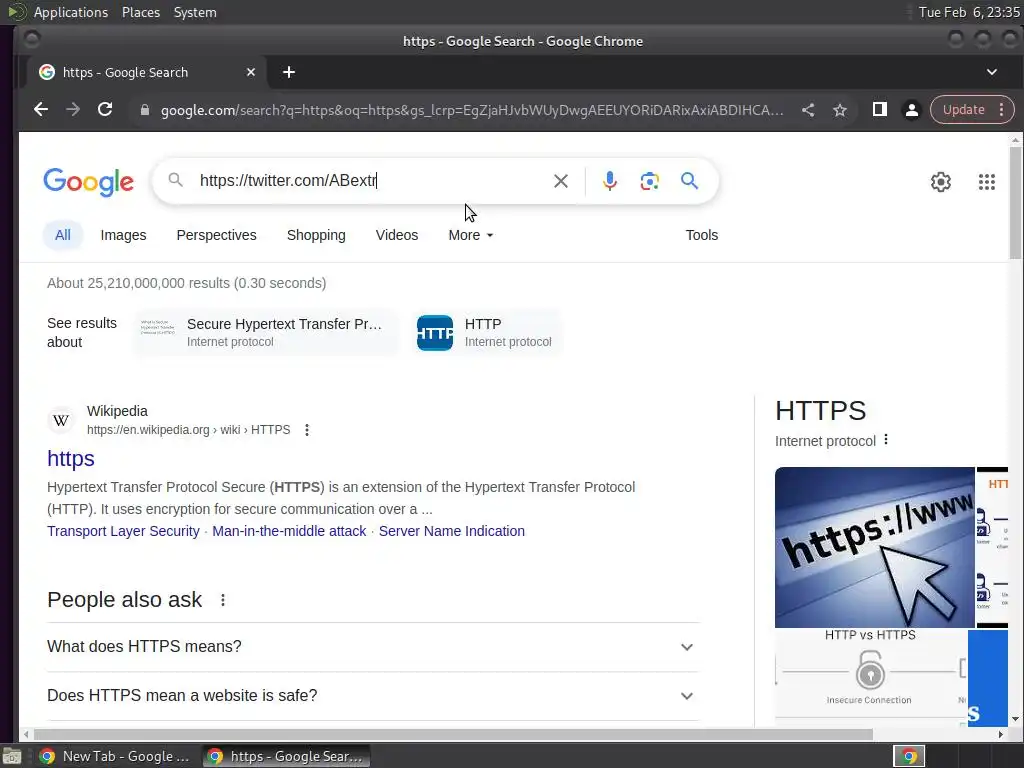Viewport: 1024px width, 768px height.
Task: Expand 'What does HTTPS means?' question
Action: (x=373, y=647)
